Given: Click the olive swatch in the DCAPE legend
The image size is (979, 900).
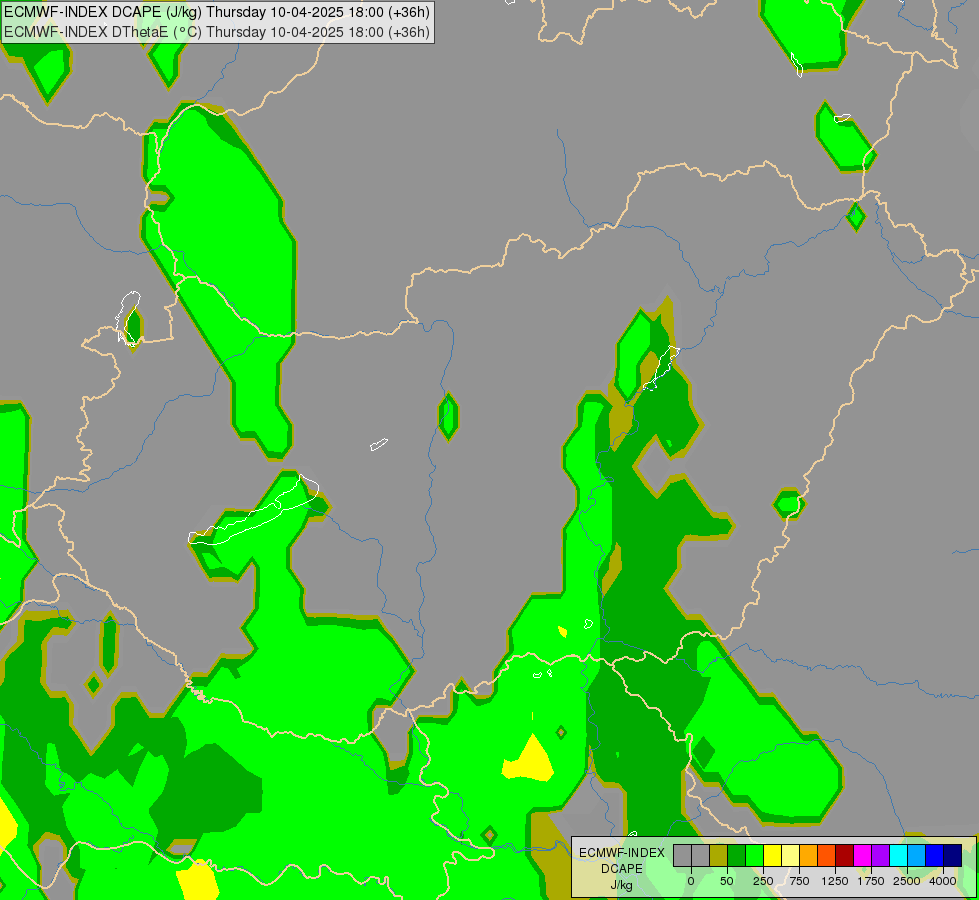Looking at the screenshot, I should click(719, 855).
